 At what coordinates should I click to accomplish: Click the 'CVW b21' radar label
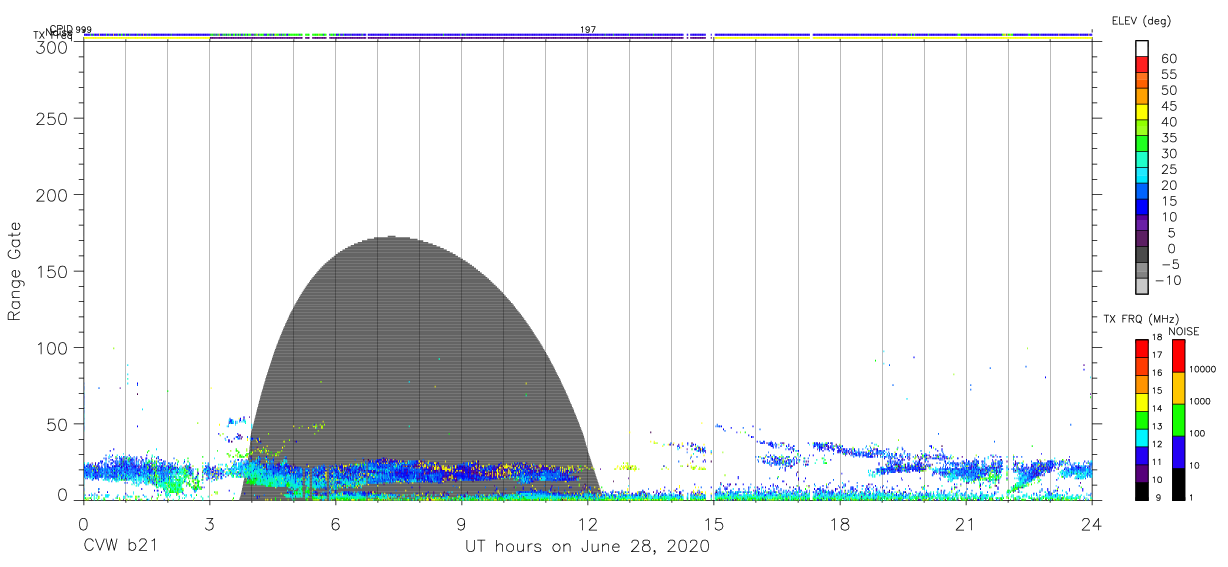120,547
